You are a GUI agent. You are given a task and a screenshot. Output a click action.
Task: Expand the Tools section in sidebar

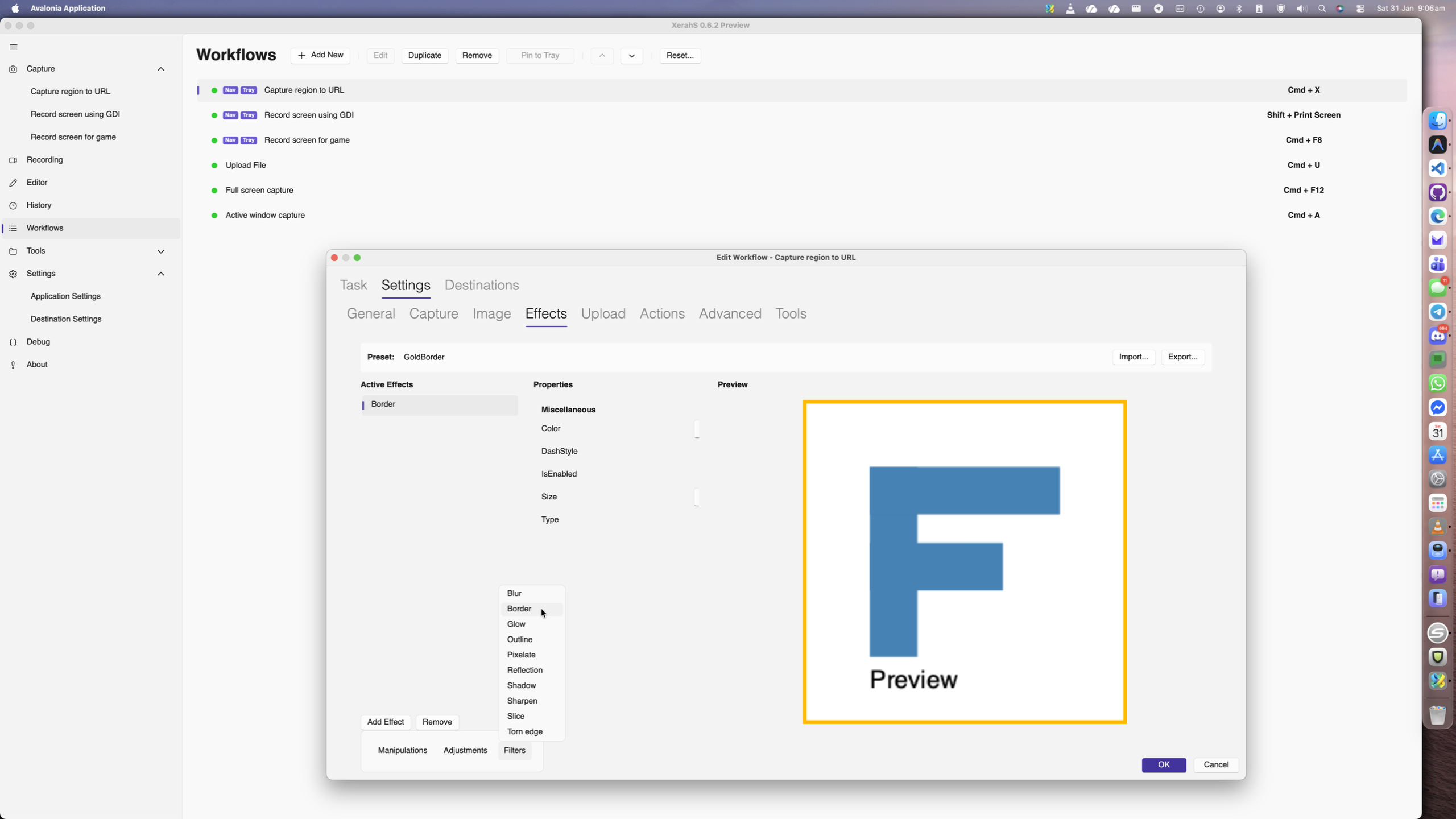point(161,251)
